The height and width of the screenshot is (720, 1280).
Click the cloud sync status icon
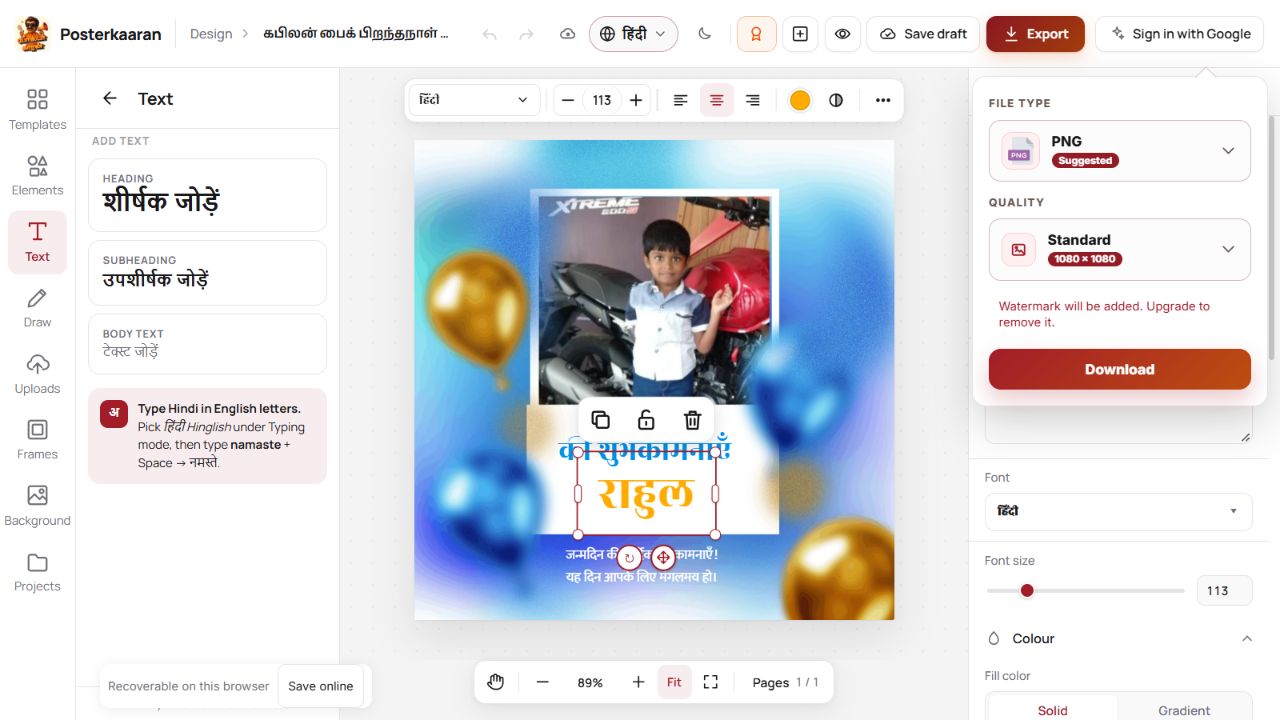(x=567, y=34)
